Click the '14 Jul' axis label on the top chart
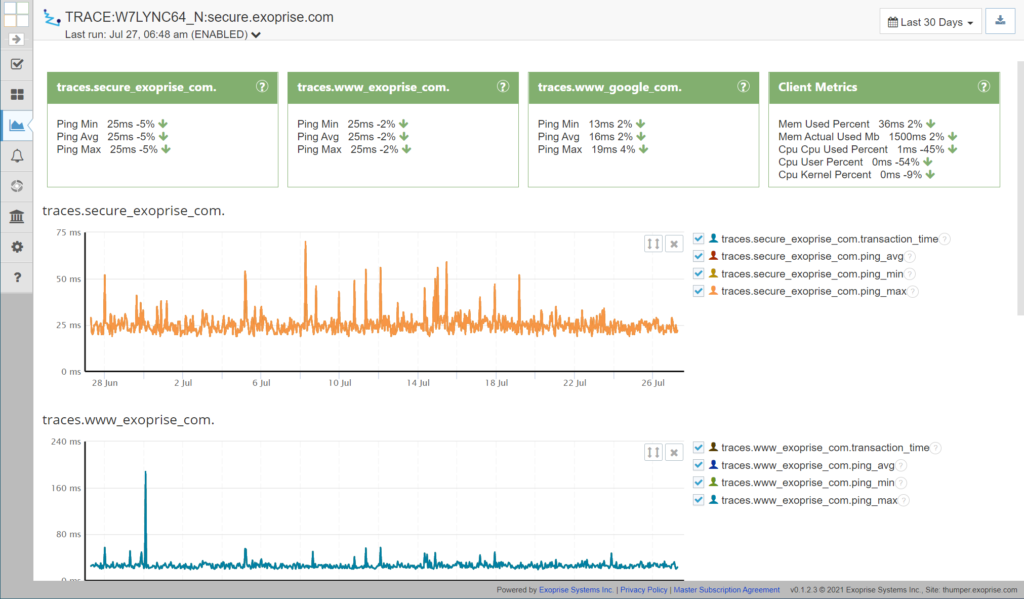This screenshot has height=599, width=1024. pyautogui.click(x=418, y=383)
